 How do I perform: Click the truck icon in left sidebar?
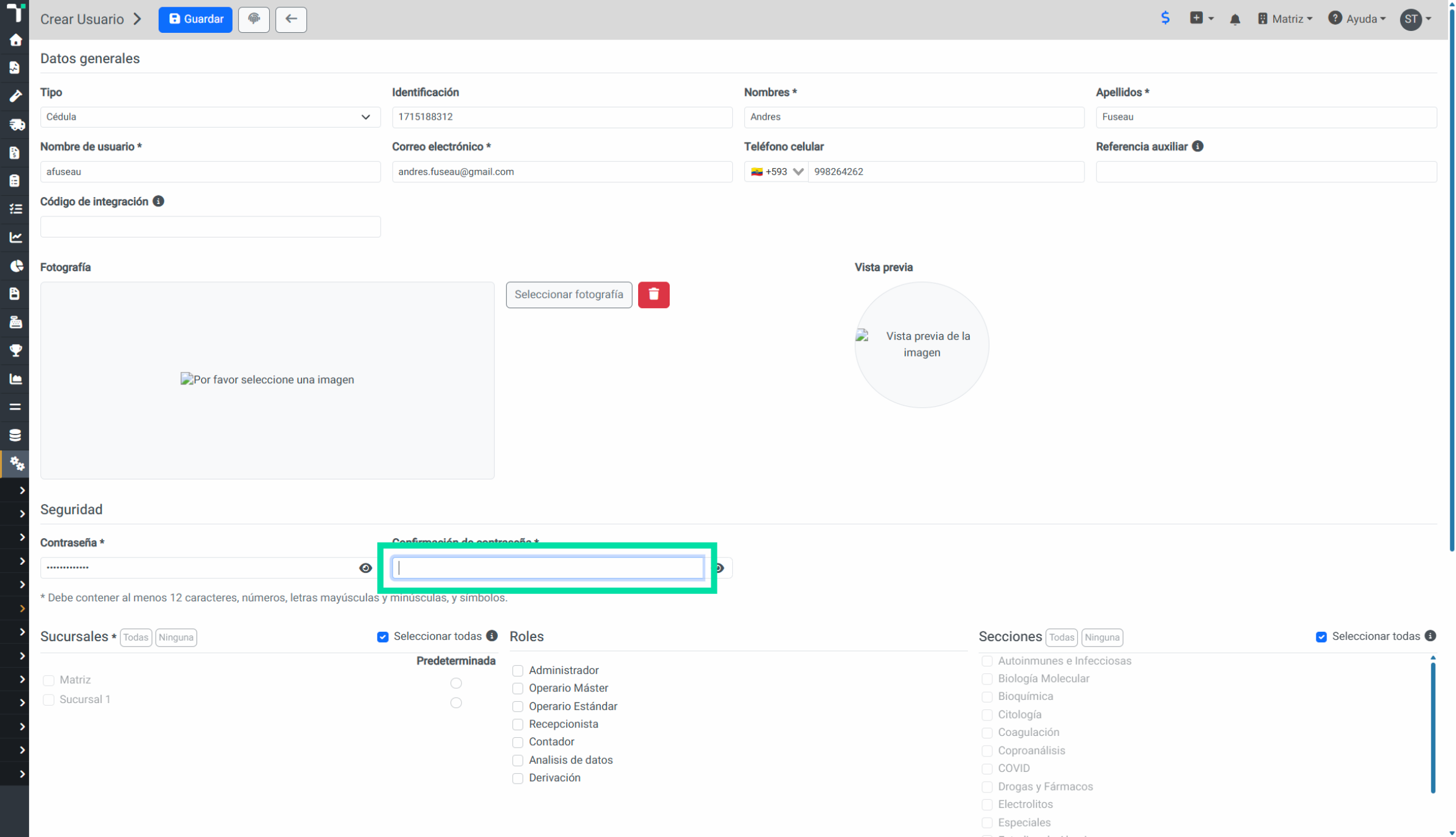click(15, 125)
